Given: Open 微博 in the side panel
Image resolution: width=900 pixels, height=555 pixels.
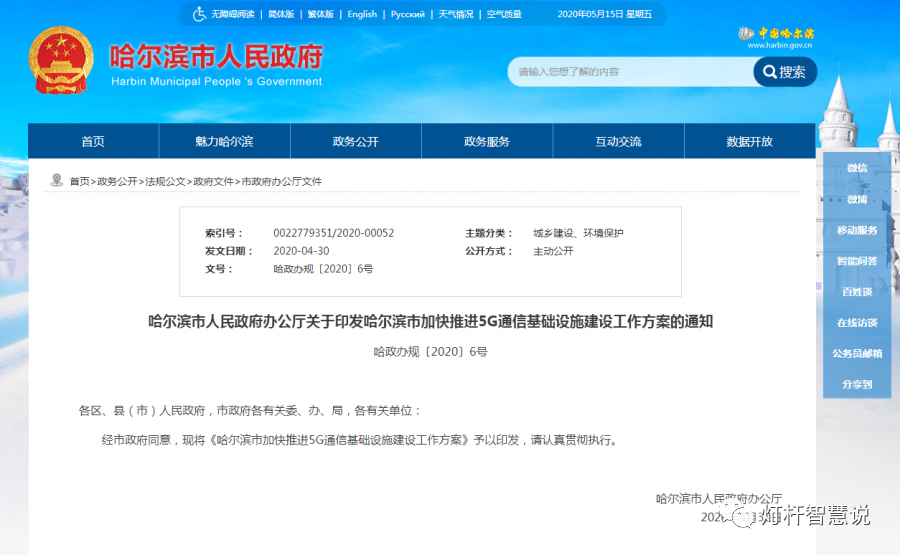Looking at the screenshot, I should tap(857, 199).
